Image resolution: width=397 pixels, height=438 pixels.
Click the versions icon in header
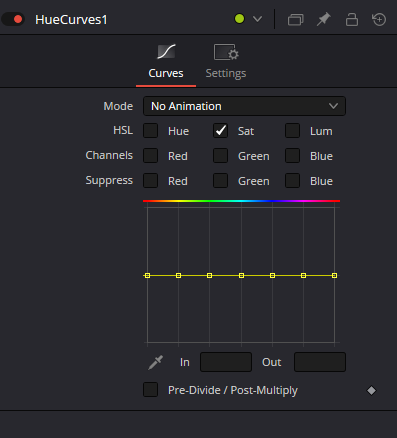coord(295,19)
